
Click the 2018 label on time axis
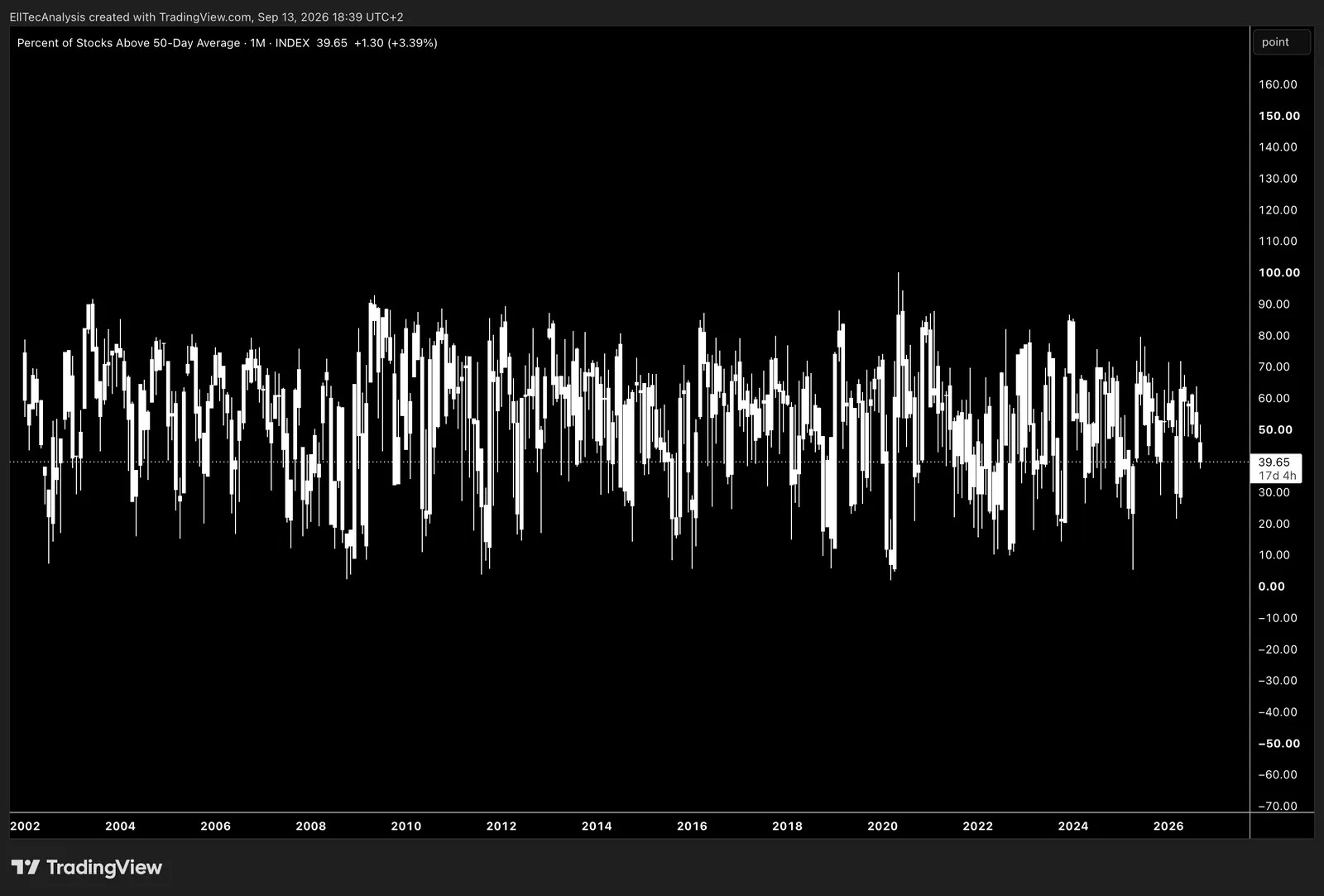click(x=787, y=826)
